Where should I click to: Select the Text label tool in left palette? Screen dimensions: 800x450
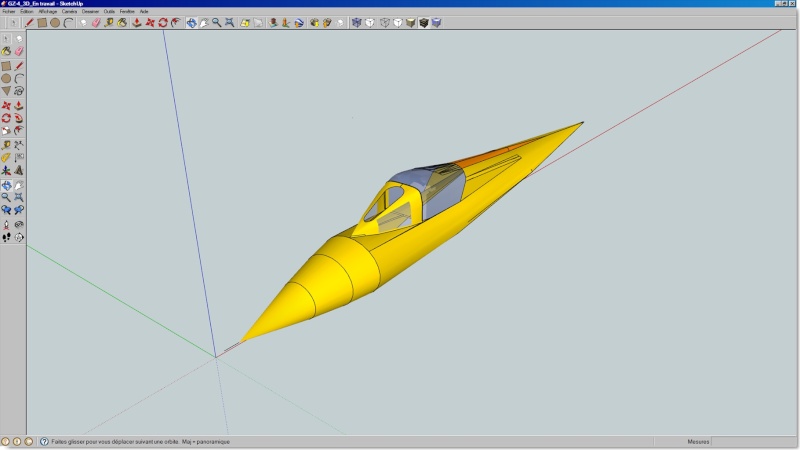tap(19, 158)
